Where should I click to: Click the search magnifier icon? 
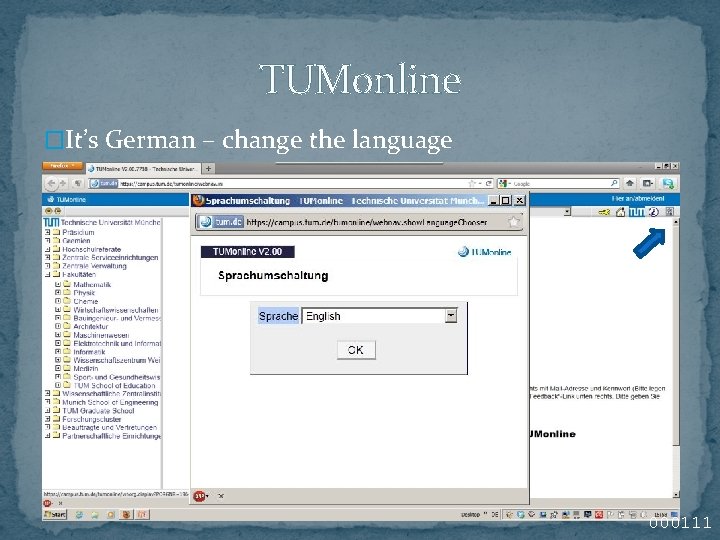pos(614,184)
